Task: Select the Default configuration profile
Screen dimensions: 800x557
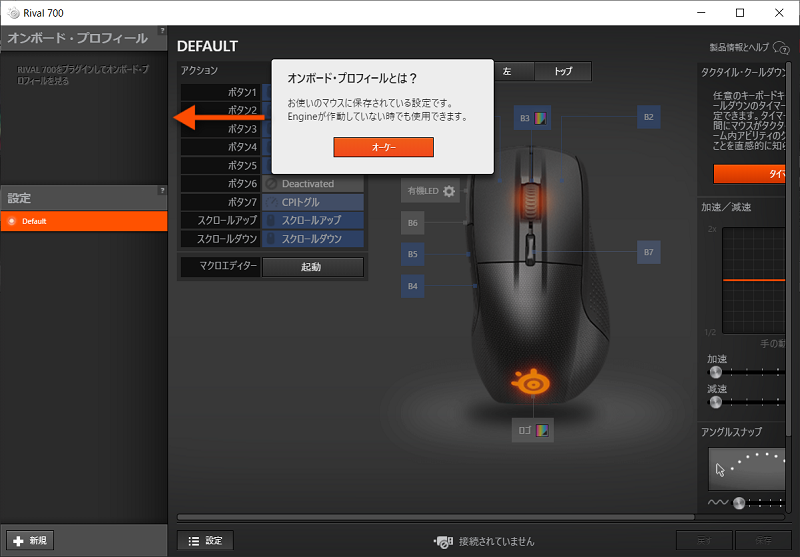Action: (84, 221)
